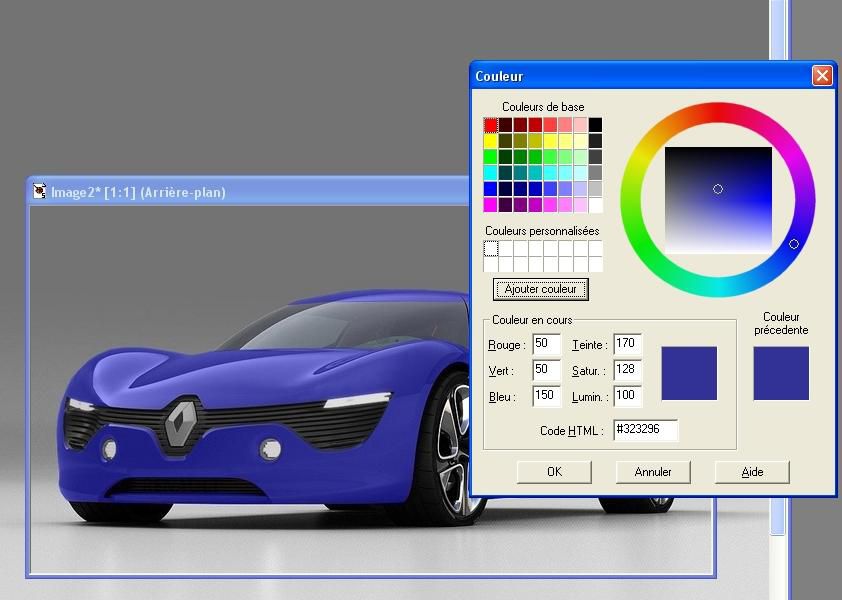Screen dimensions: 842x600
Task: Click the Vert value field
Action: click(x=547, y=370)
